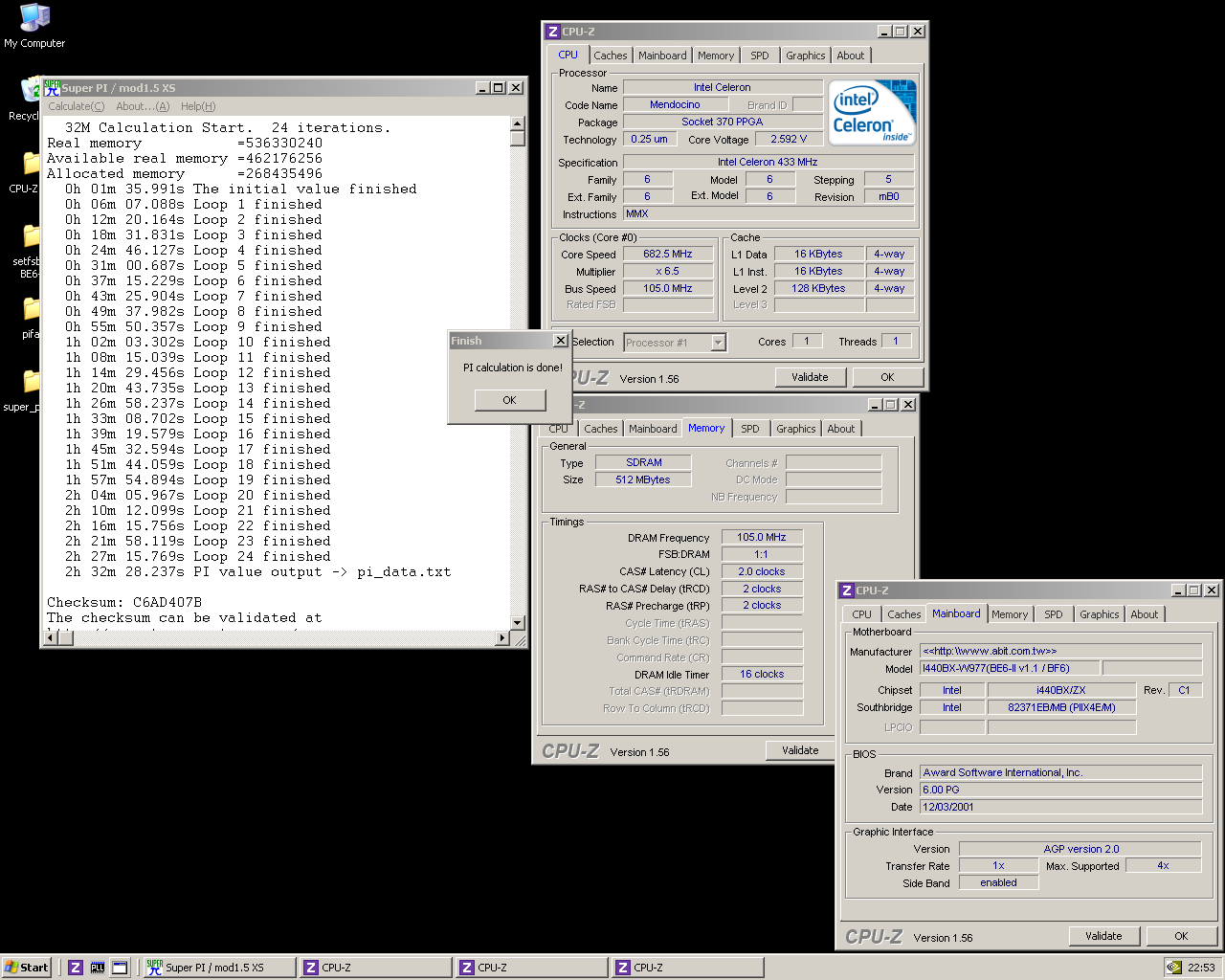The width and height of the screenshot is (1225, 980).
Task: Select the Memory tab in the top CPU-Z window
Action: 716,56
